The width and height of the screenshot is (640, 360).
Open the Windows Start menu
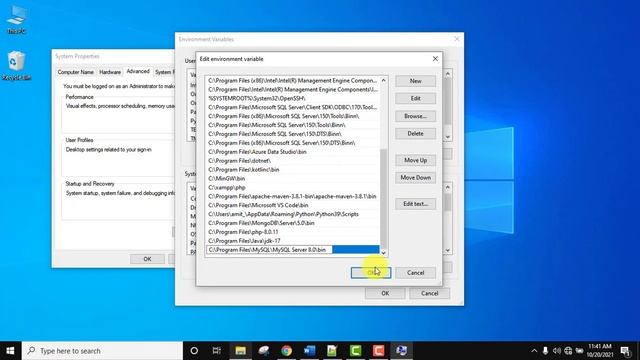tap(11, 351)
